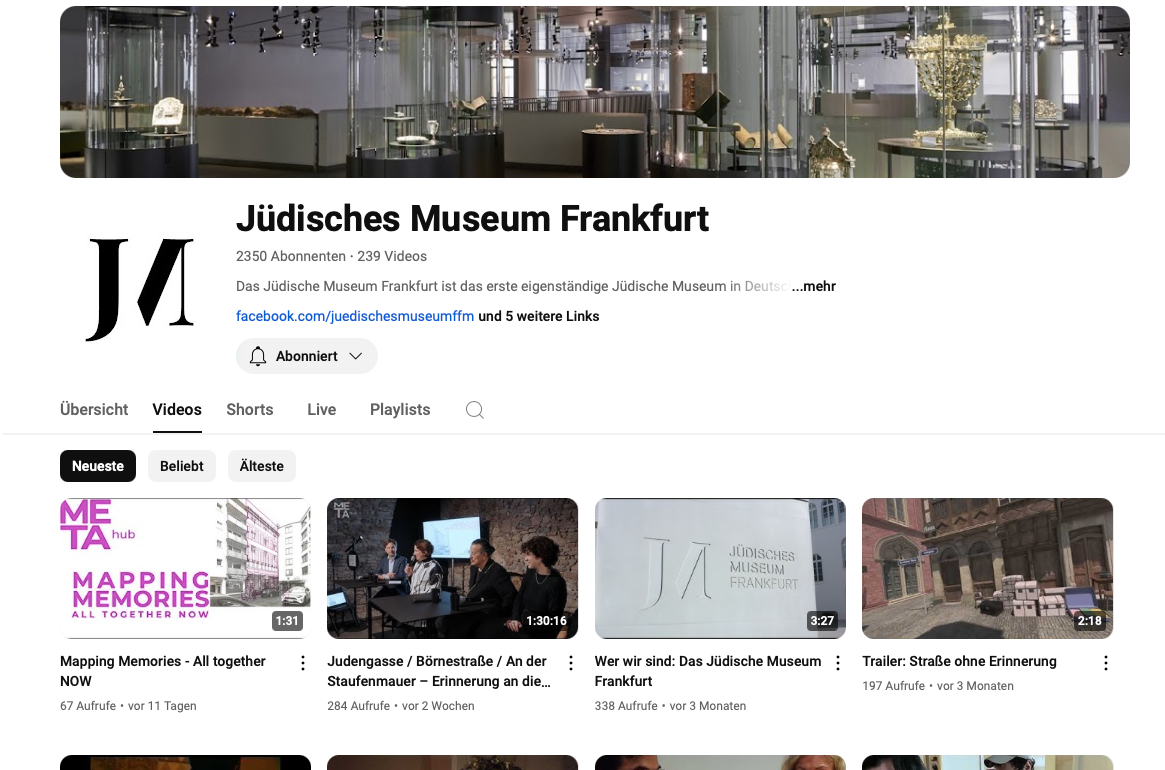Select the Neueste sort filter

click(98, 466)
